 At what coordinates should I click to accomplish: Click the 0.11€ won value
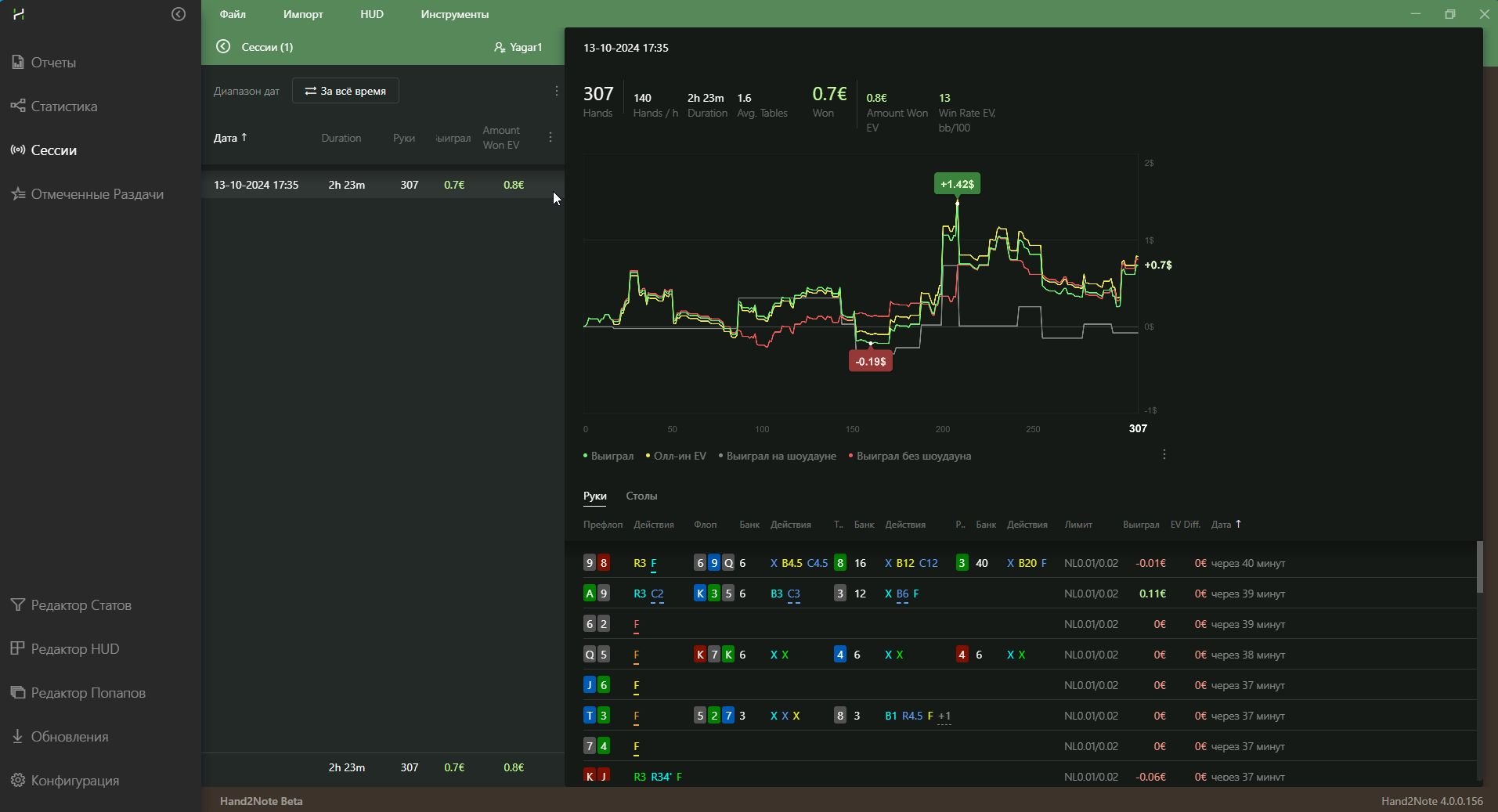[1152, 594]
